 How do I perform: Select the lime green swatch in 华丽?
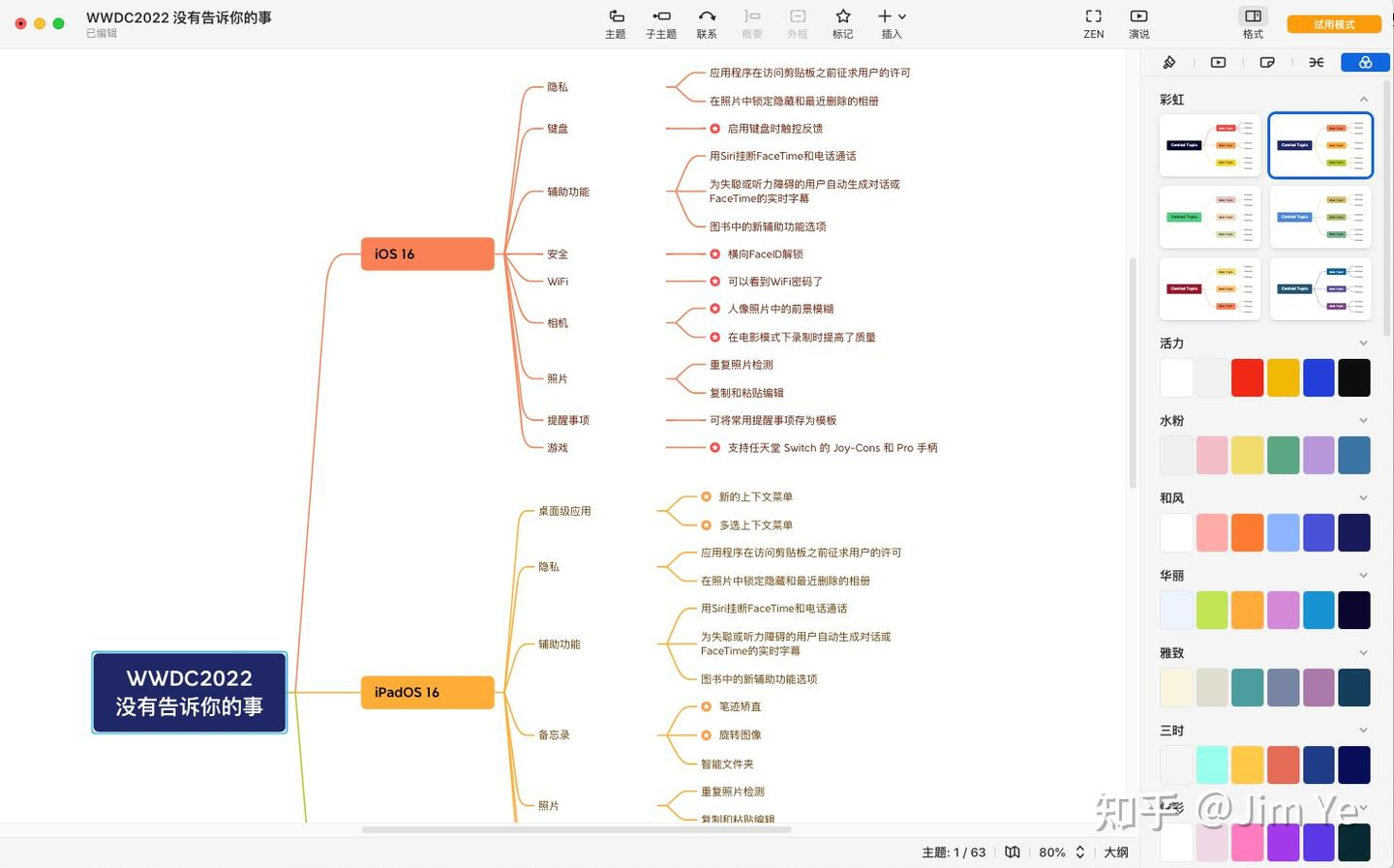pos(1211,610)
